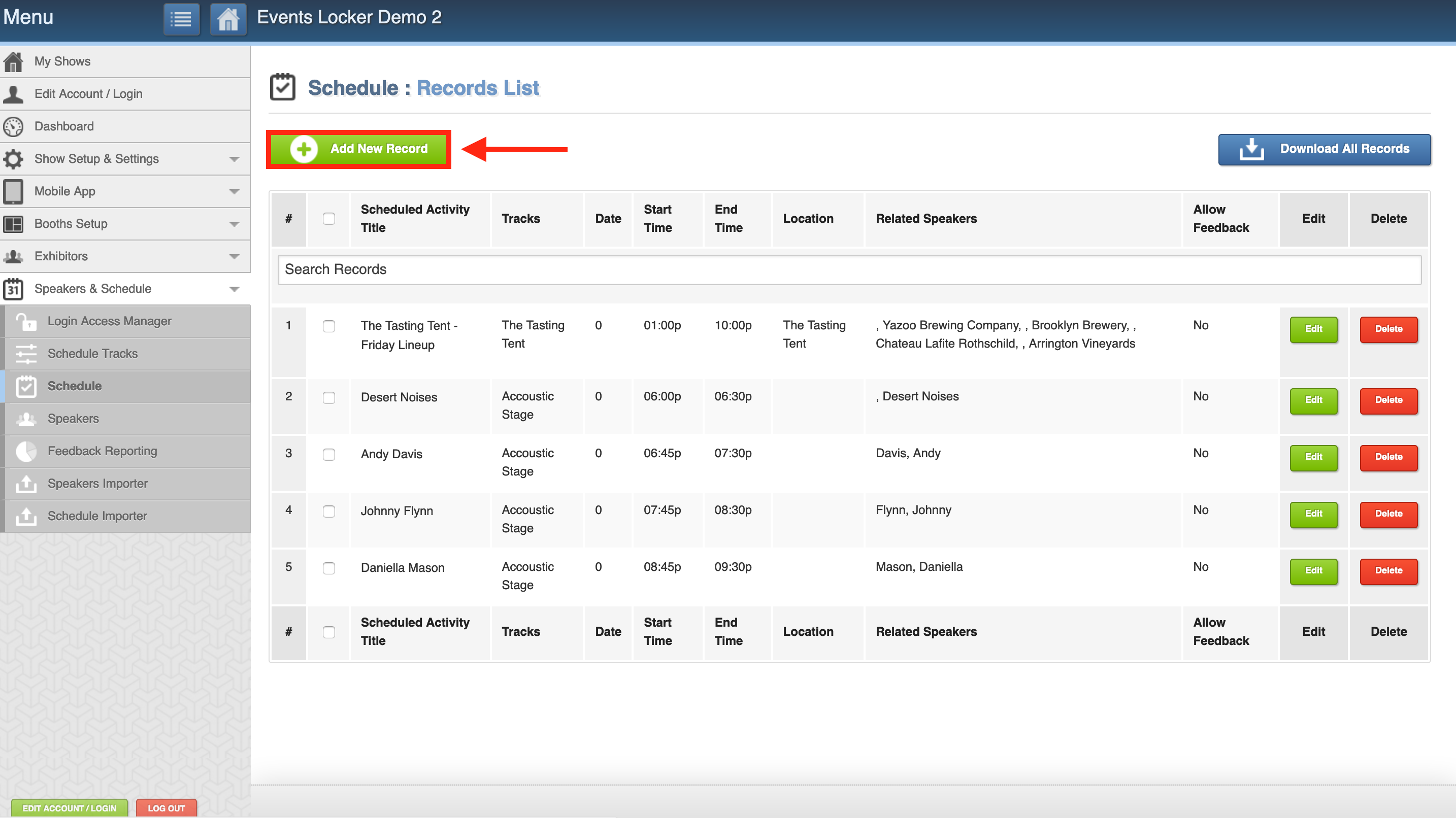Viewport: 1456px width, 818px height.
Task: Click the home icon in header
Action: 228,19
